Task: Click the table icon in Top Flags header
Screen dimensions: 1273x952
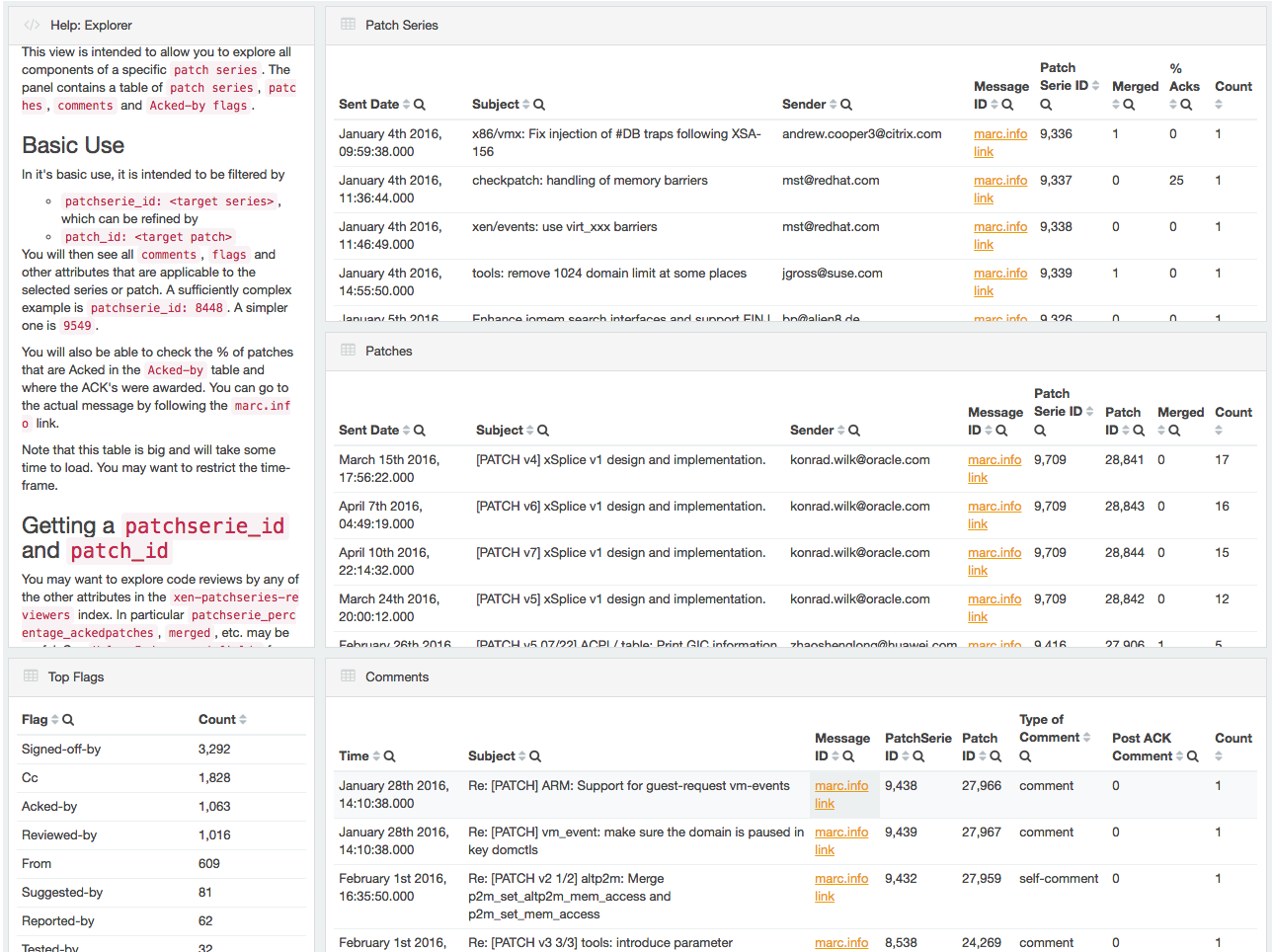Action: 32,676
